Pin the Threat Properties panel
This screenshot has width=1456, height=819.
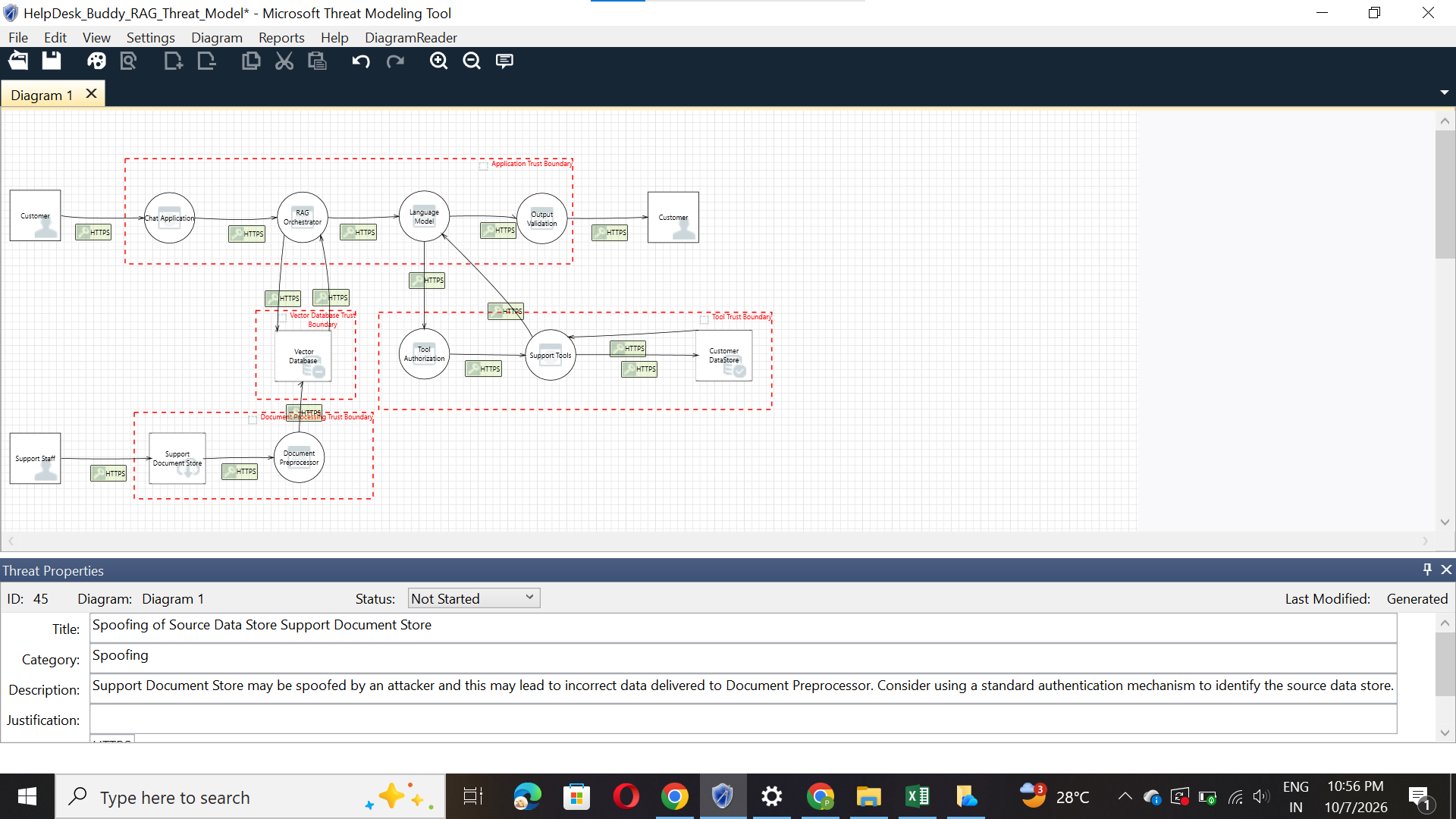click(x=1427, y=570)
